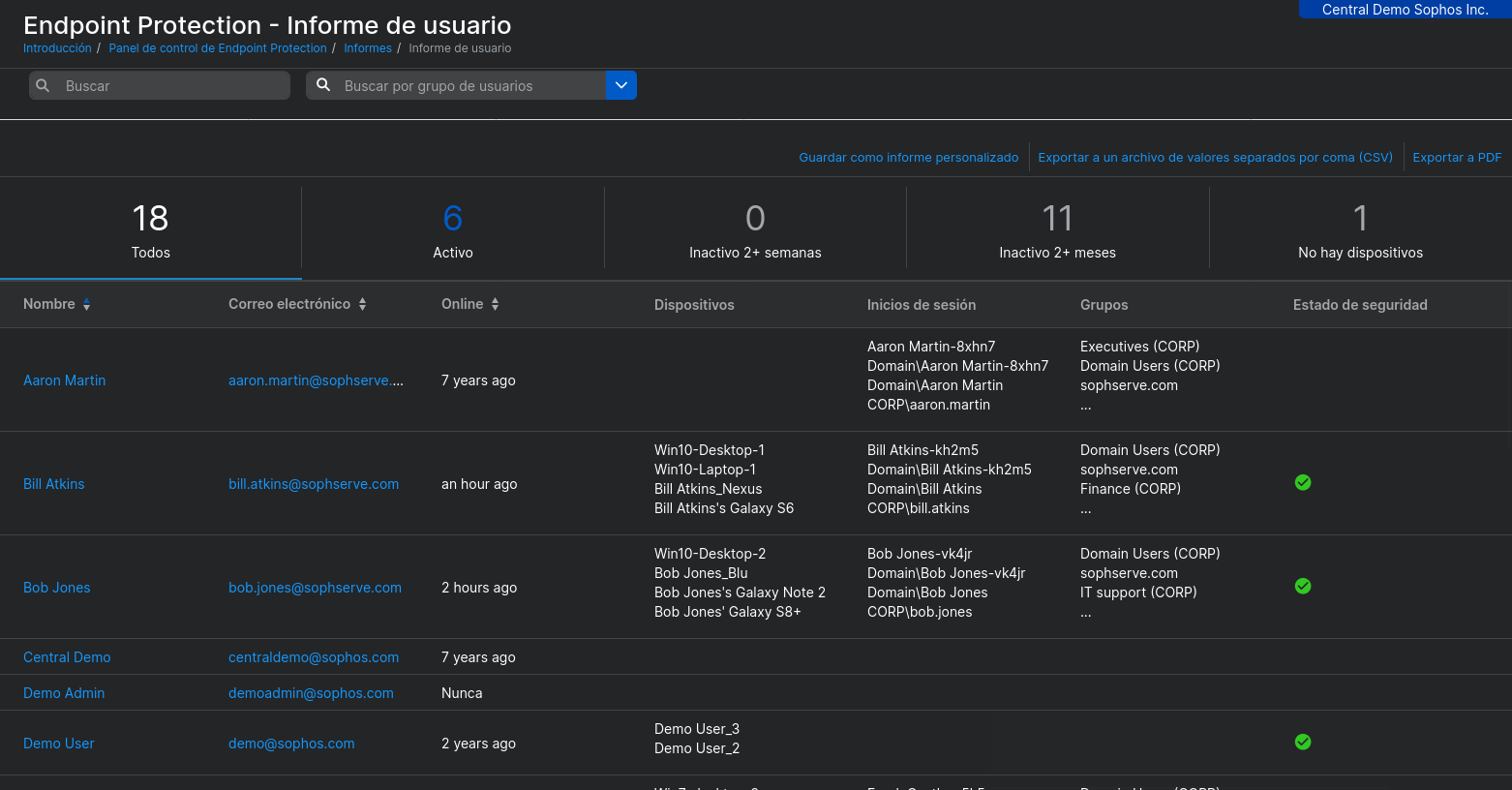
Task: Sort by Nombre column arrow icon
Action: (x=86, y=304)
